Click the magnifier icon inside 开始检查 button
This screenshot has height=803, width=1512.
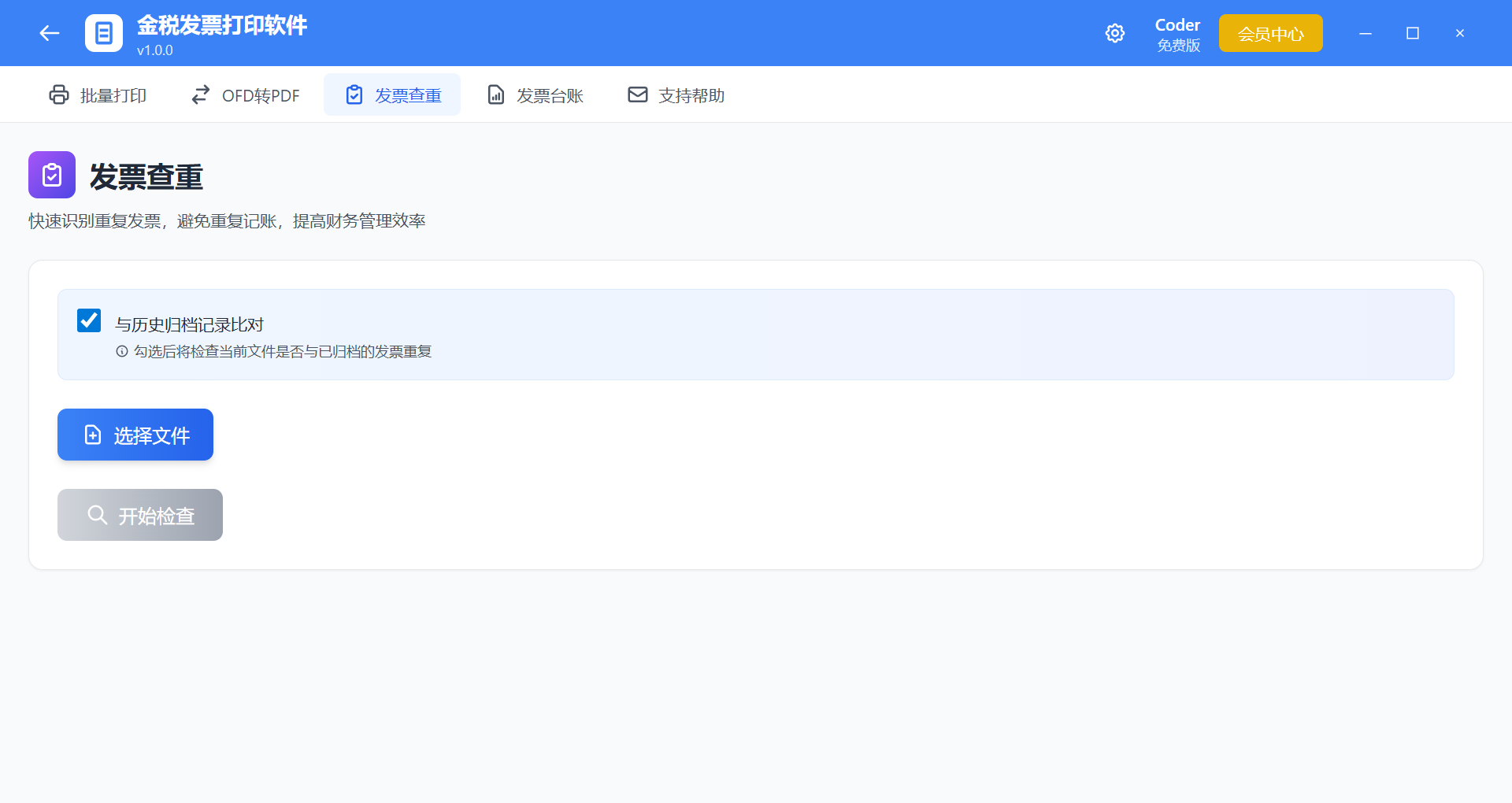(97, 515)
